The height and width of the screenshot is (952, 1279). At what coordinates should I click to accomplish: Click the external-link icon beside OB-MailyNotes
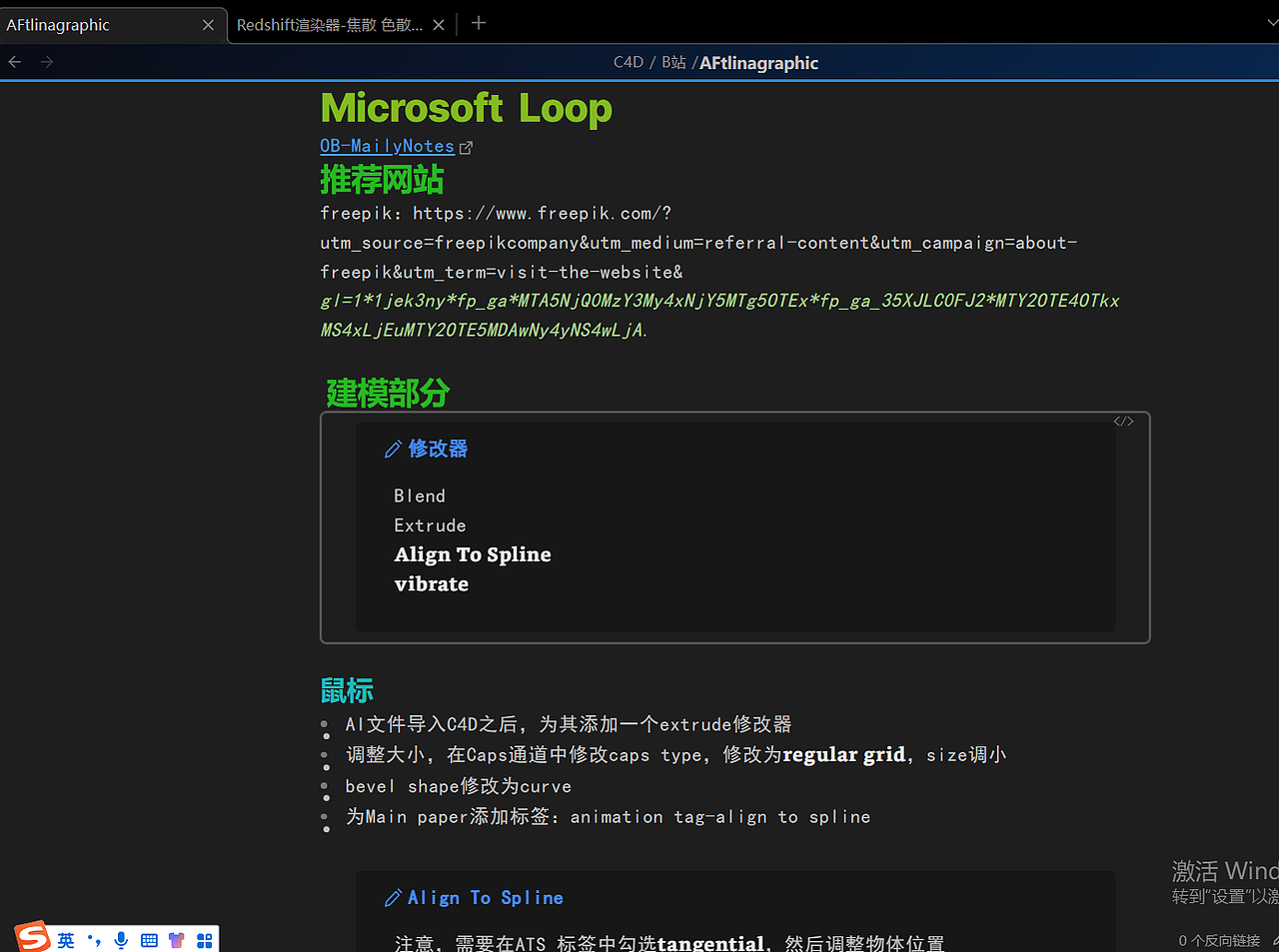[x=466, y=146]
